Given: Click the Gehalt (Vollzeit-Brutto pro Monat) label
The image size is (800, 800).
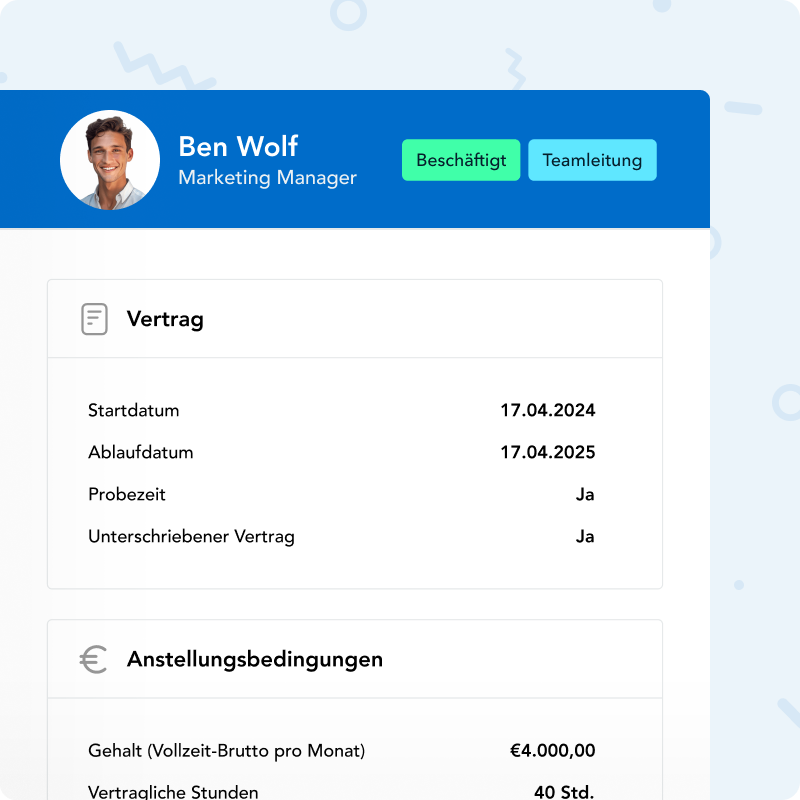Looking at the screenshot, I should point(227,751).
